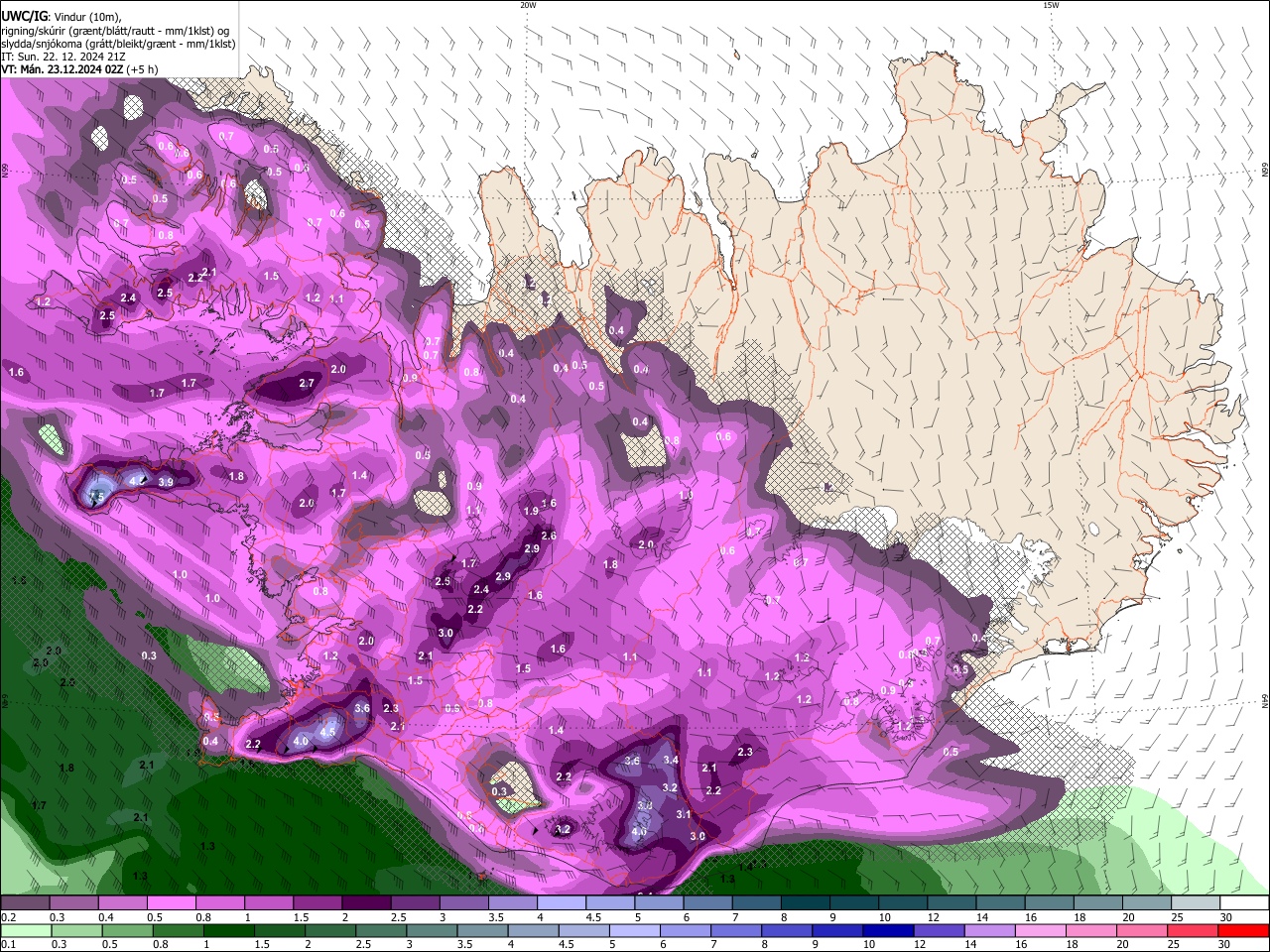The width and height of the screenshot is (1270, 952).
Task: Click the 'VT: Mán. 23.12.2024 02Z' valid time
Action: [63, 69]
